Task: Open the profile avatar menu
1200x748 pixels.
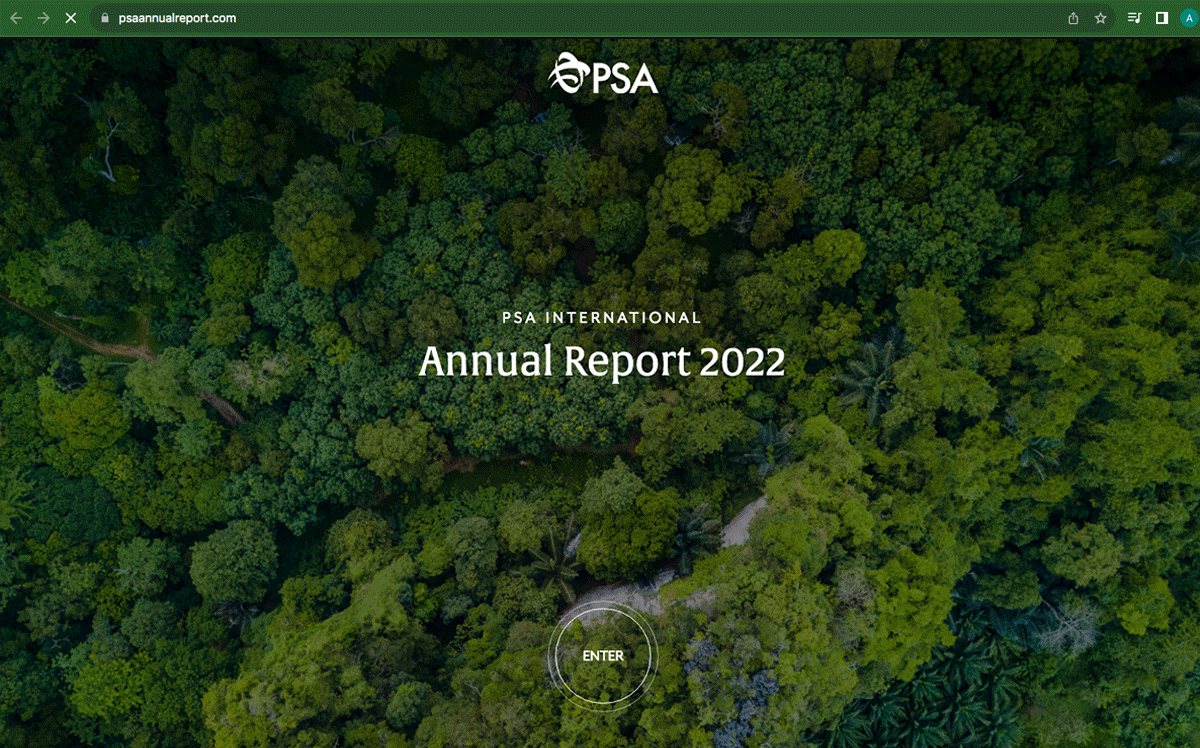Action: [1188, 18]
